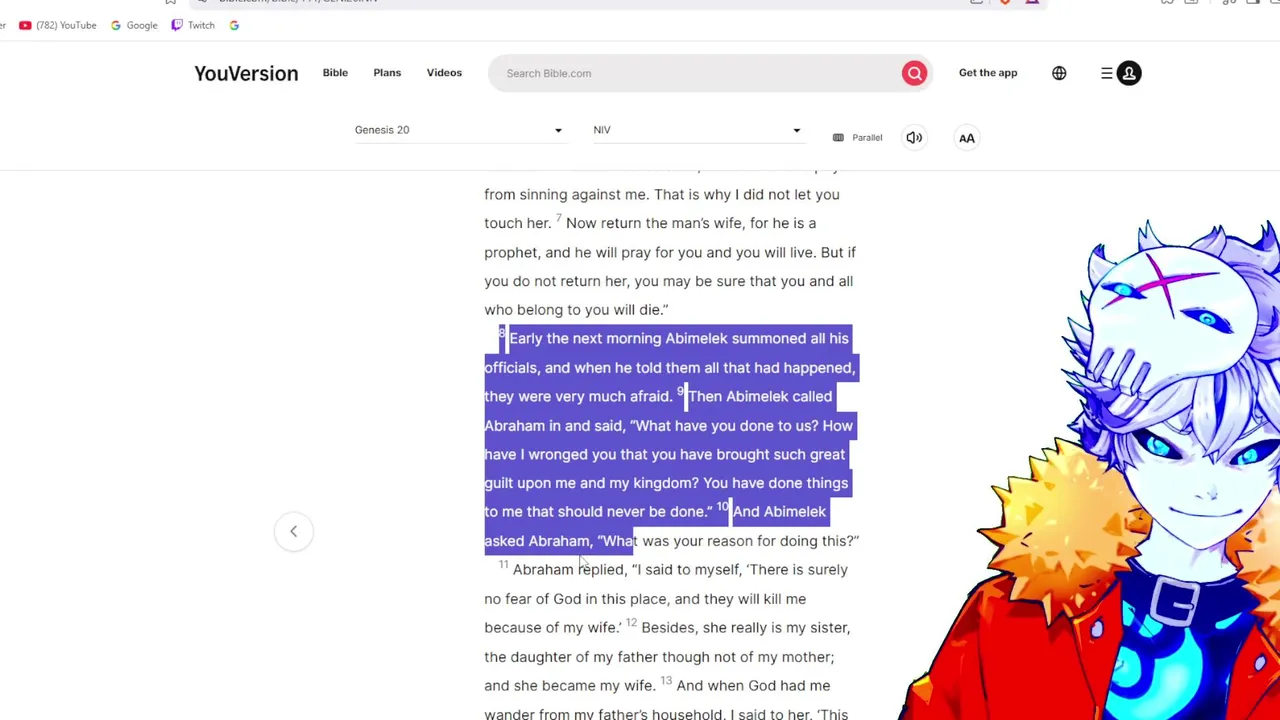Viewport: 1280px width, 720px height.
Task: Open the Twitch bookmark
Action: (193, 25)
